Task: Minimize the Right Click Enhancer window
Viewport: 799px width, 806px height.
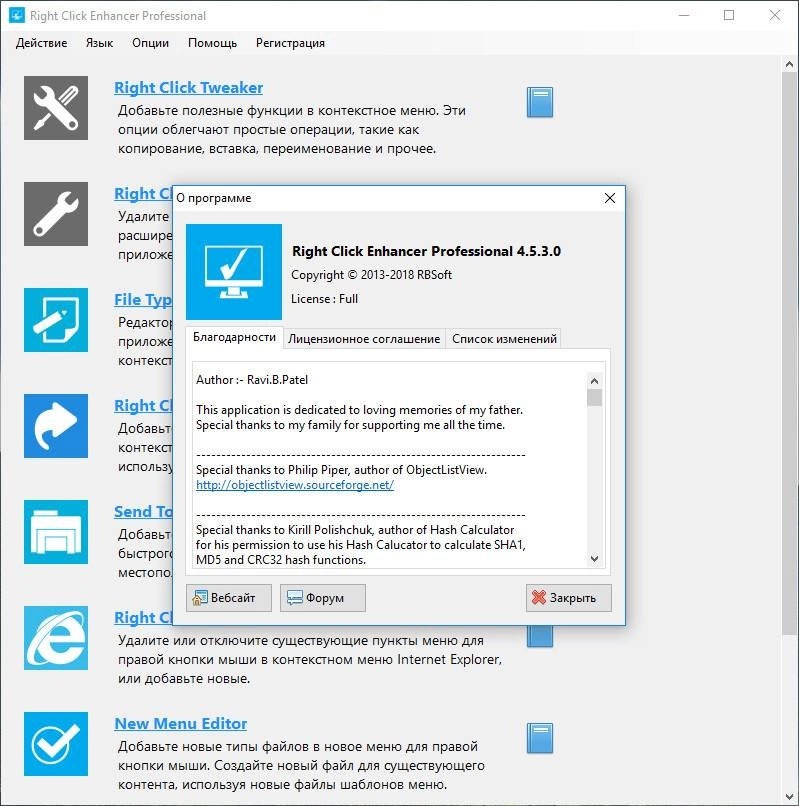Action: 683,15
